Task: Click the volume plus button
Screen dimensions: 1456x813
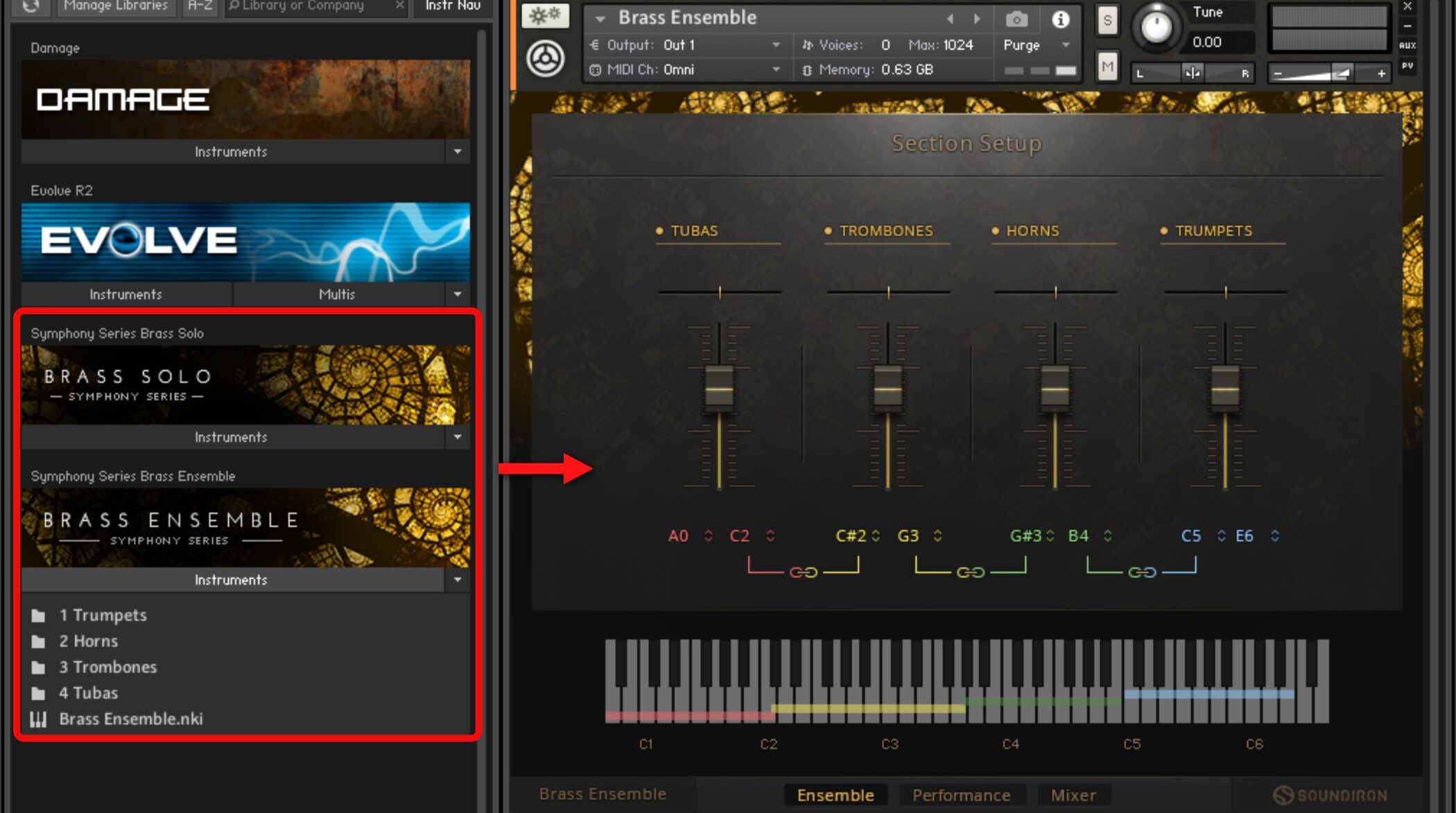Action: [x=1381, y=74]
